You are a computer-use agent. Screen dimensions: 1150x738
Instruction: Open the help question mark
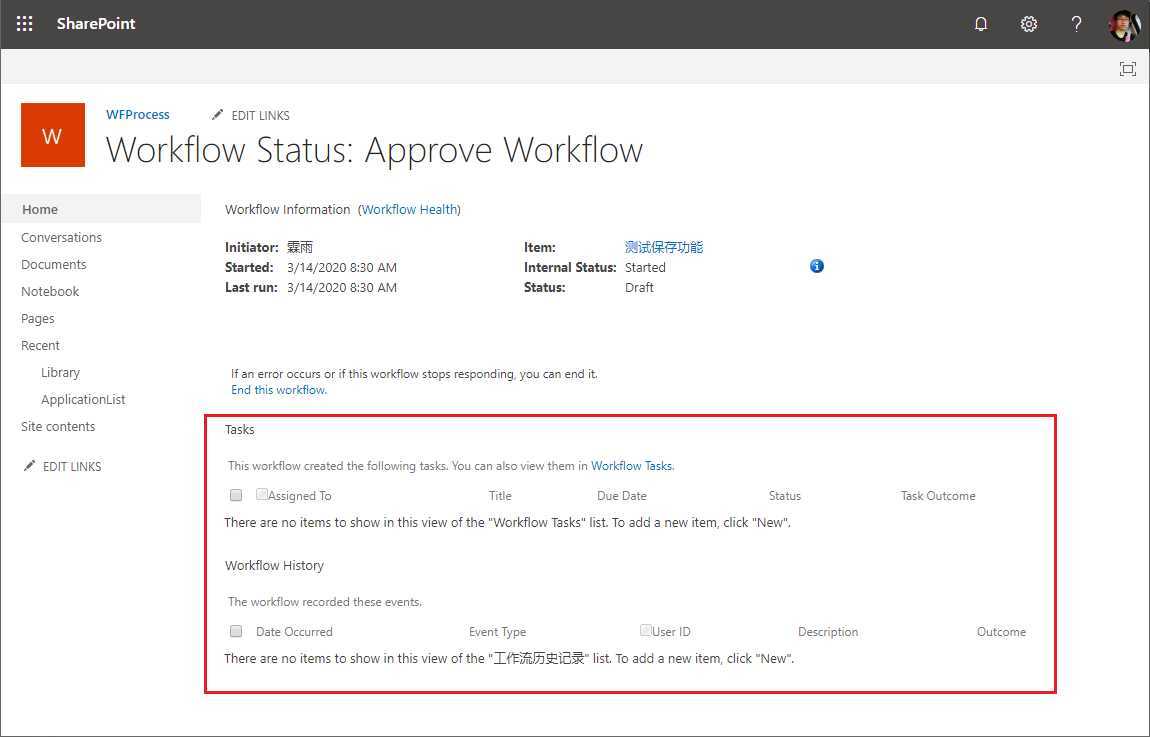pos(1076,24)
